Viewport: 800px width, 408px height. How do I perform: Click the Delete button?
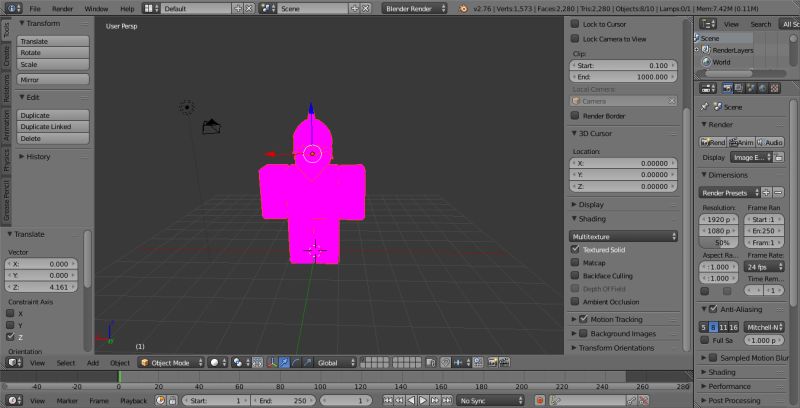53,138
